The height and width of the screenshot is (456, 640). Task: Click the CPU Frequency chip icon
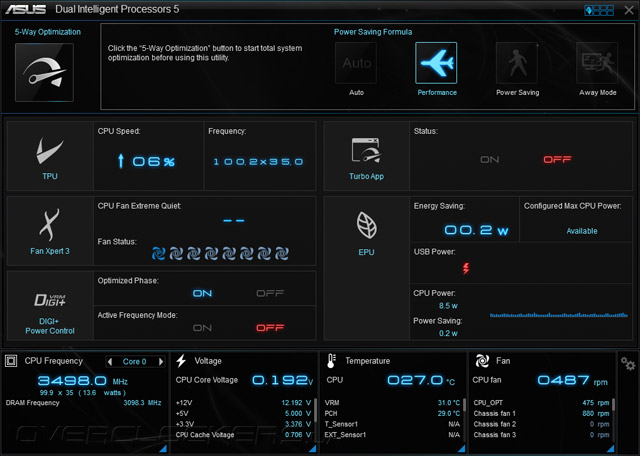(x=11, y=361)
